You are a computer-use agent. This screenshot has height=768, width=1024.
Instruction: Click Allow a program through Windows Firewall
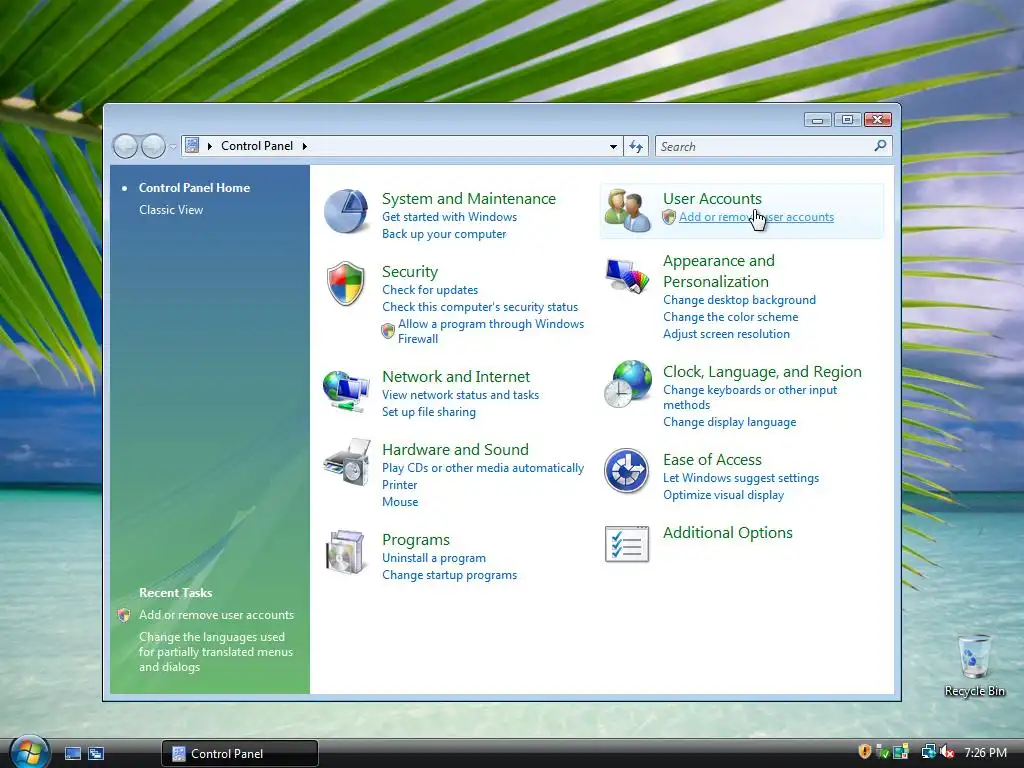[491, 331]
